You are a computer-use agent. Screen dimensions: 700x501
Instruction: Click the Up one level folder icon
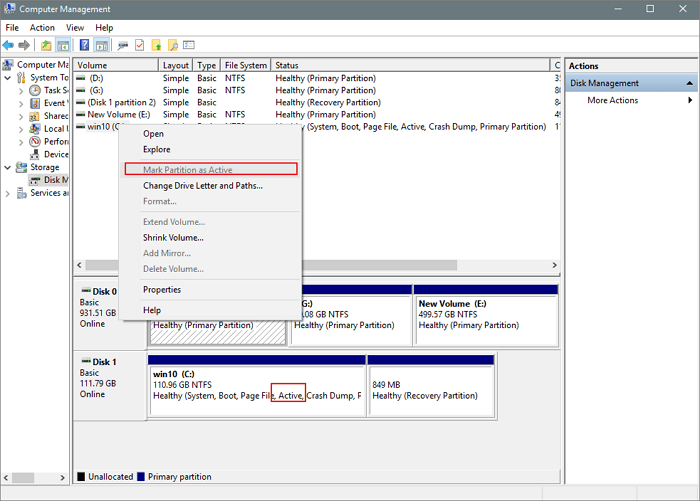coord(46,45)
